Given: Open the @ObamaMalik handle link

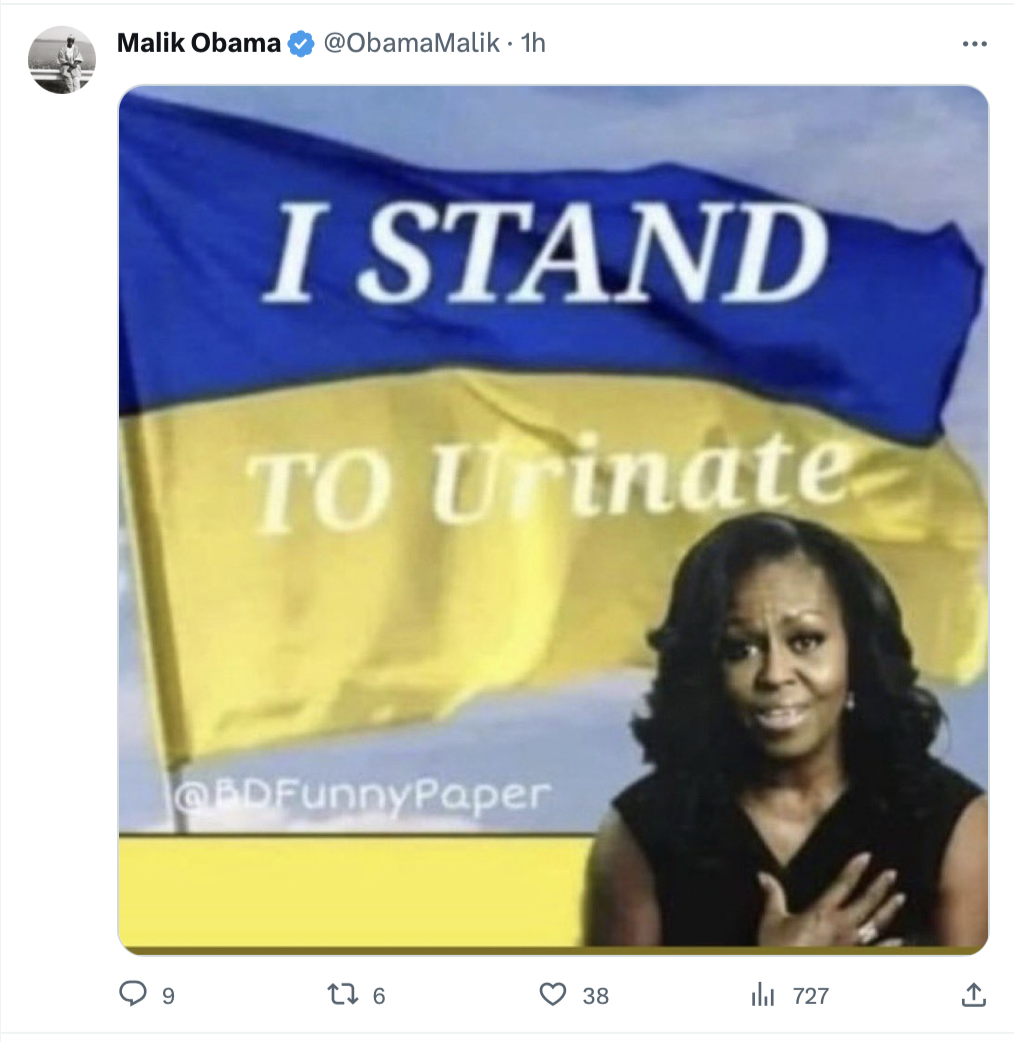Looking at the screenshot, I should pos(408,44).
